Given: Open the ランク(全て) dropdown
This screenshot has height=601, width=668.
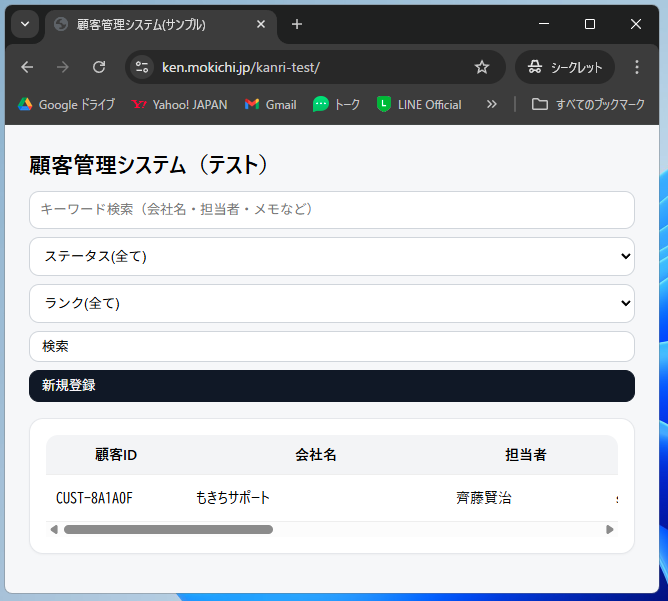Looking at the screenshot, I should (332, 303).
